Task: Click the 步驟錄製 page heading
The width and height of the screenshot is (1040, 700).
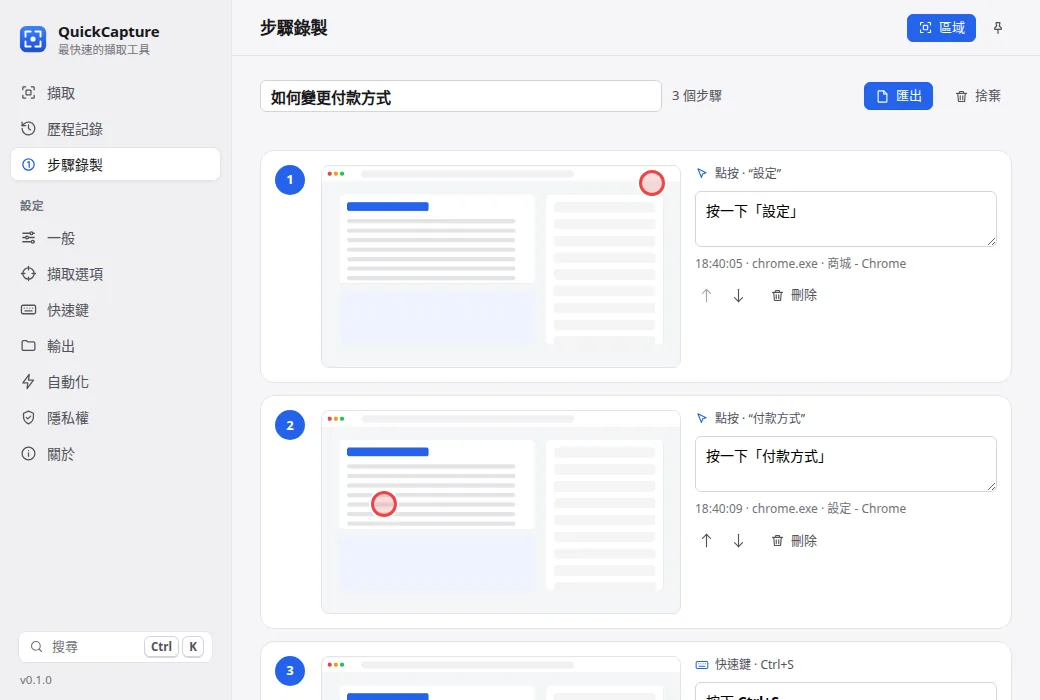Action: click(x=294, y=28)
